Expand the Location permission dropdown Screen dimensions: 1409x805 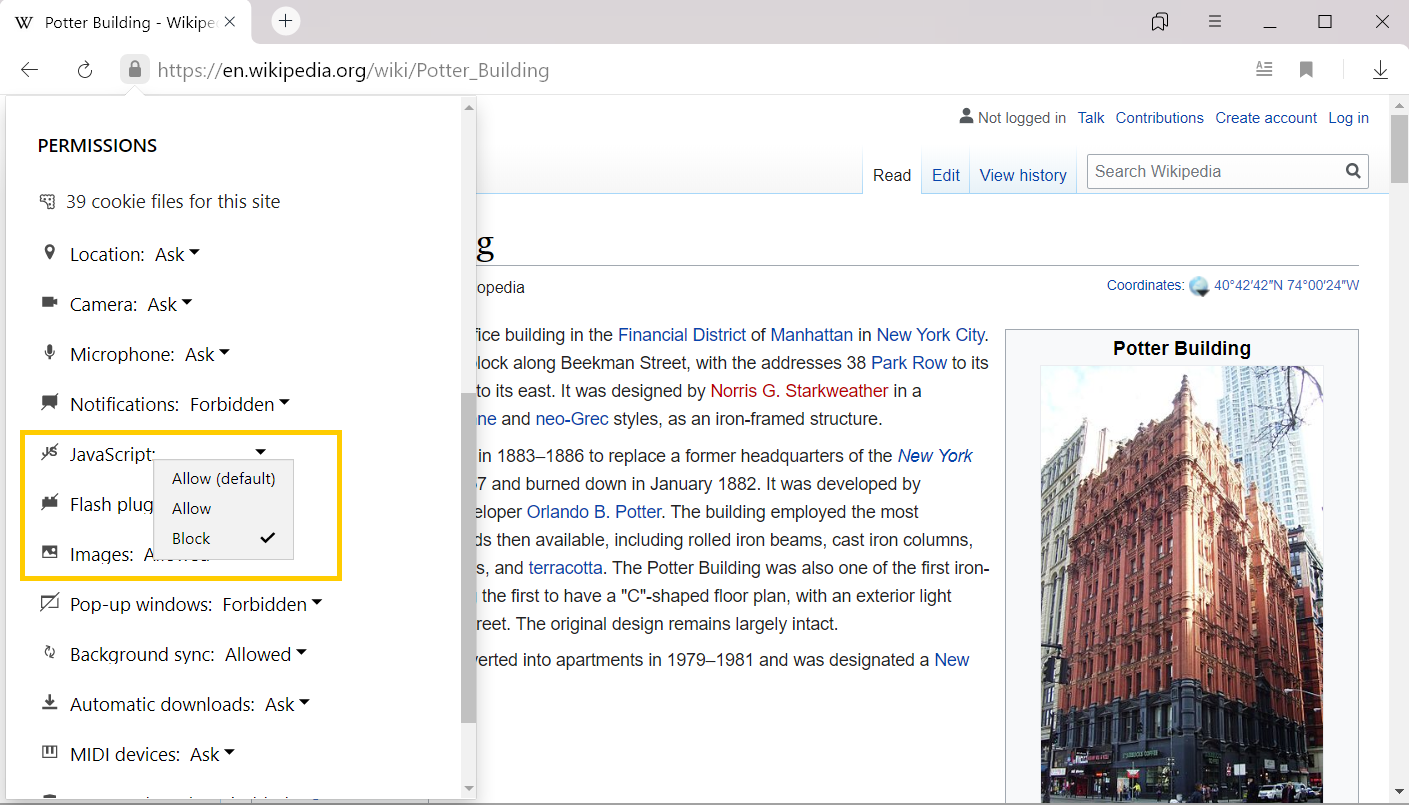177,254
